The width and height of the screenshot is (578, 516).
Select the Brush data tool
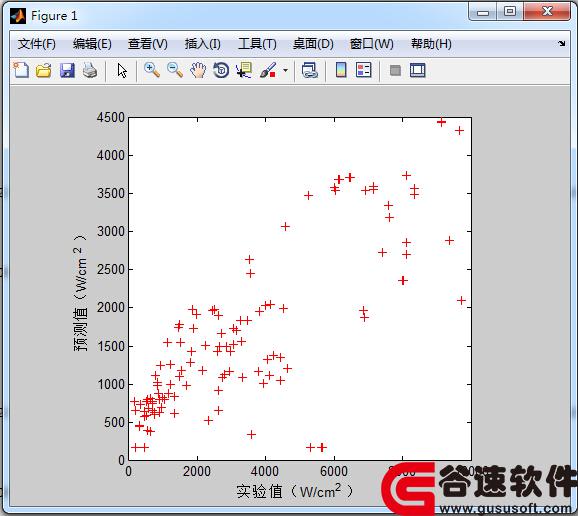click(x=268, y=70)
